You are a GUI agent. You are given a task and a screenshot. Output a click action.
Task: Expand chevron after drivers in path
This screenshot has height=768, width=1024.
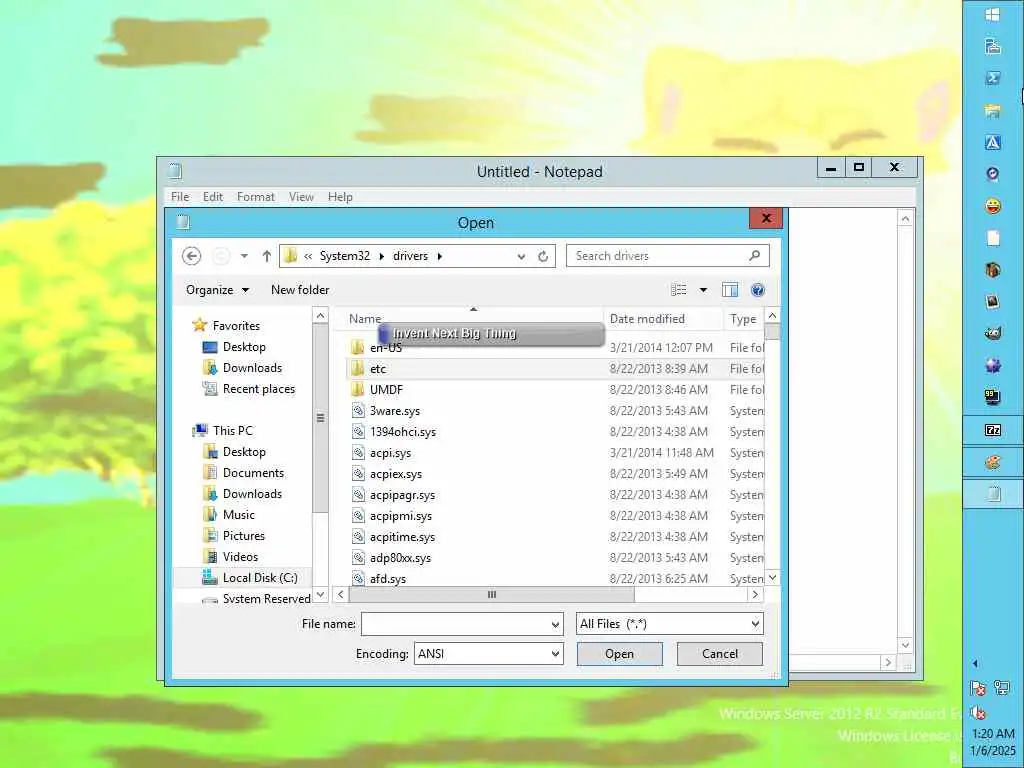coord(440,256)
